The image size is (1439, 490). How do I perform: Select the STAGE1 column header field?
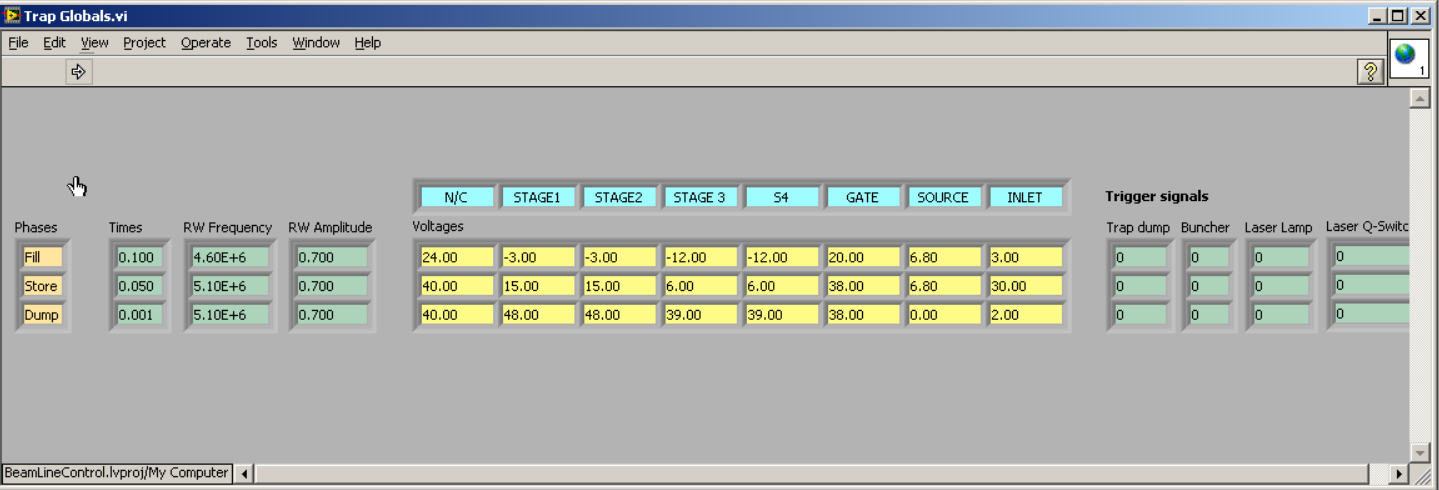pos(537,197)
